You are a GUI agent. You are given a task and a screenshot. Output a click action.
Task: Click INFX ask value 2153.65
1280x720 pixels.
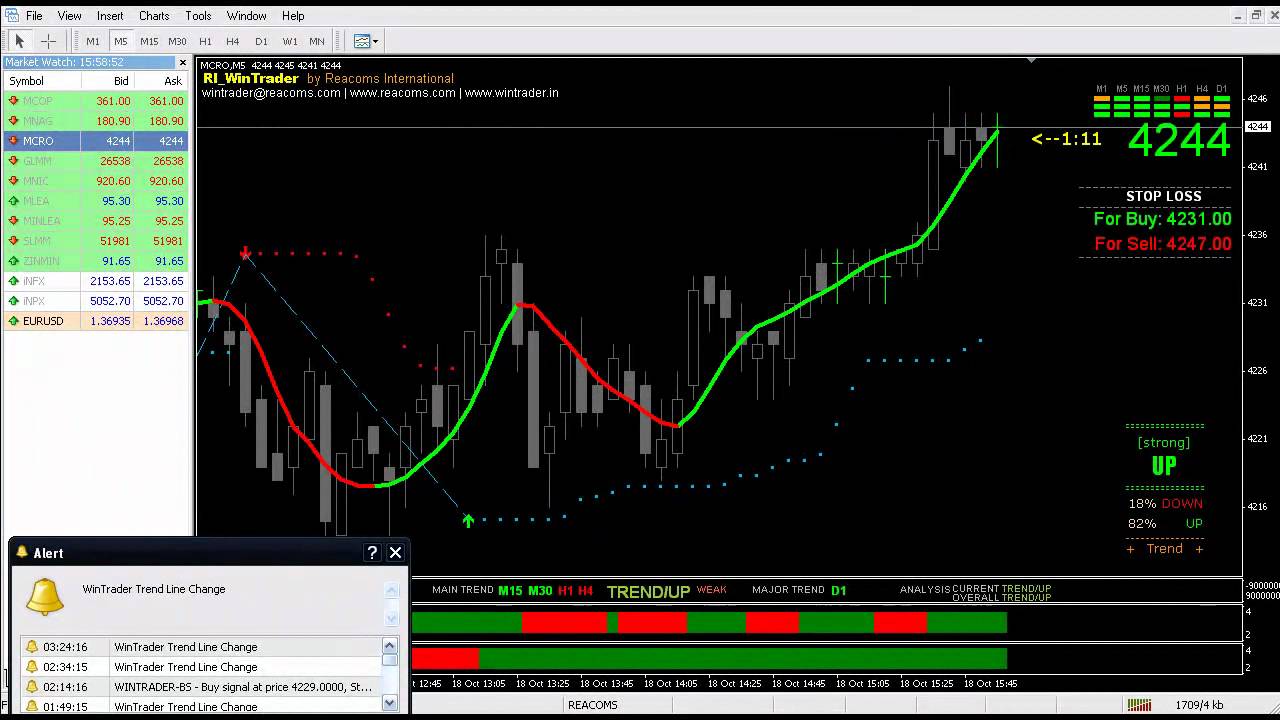click(x=163, y=281)
